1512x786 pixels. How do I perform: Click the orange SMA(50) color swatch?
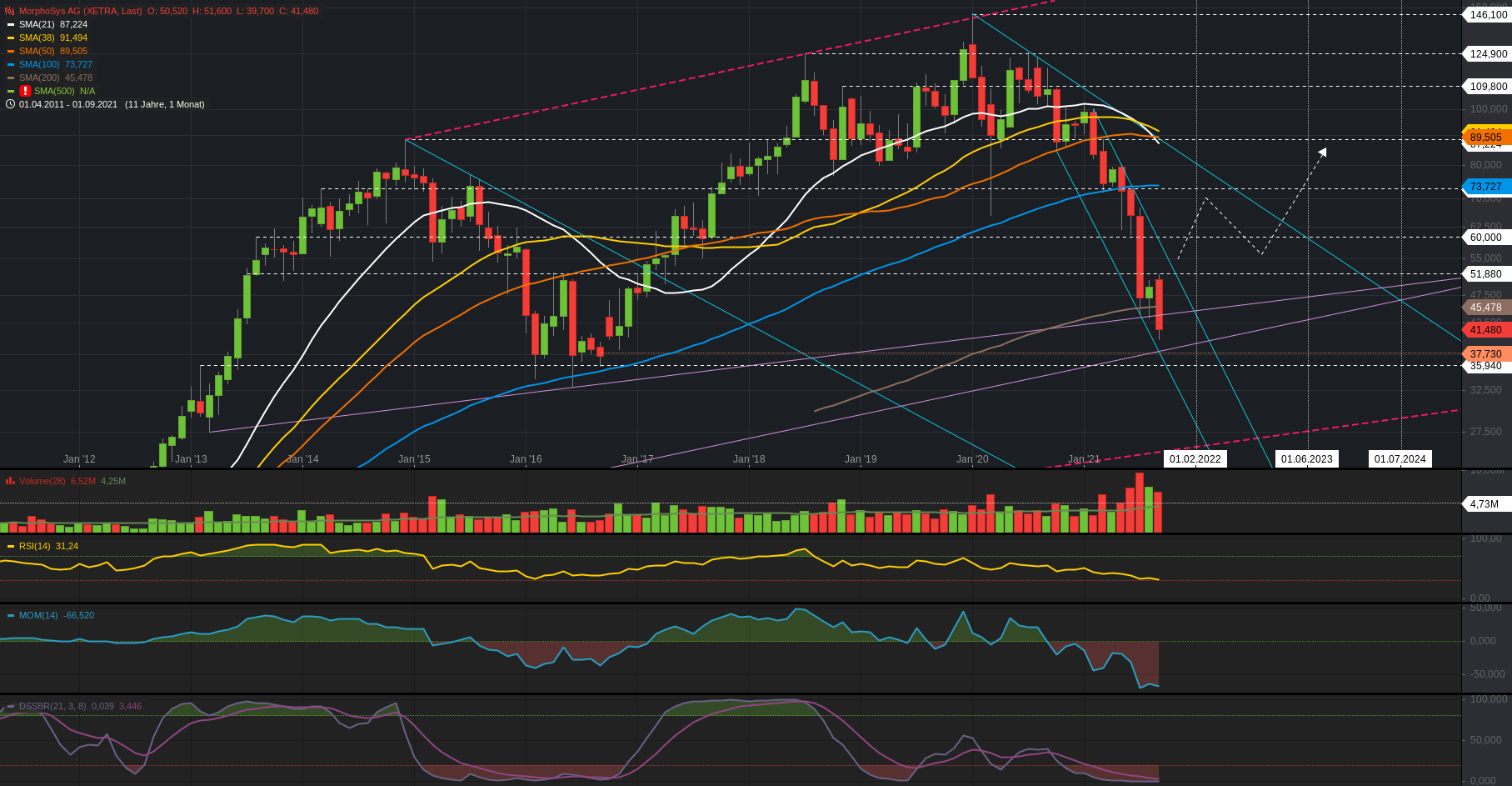click(x=11, y=51)
